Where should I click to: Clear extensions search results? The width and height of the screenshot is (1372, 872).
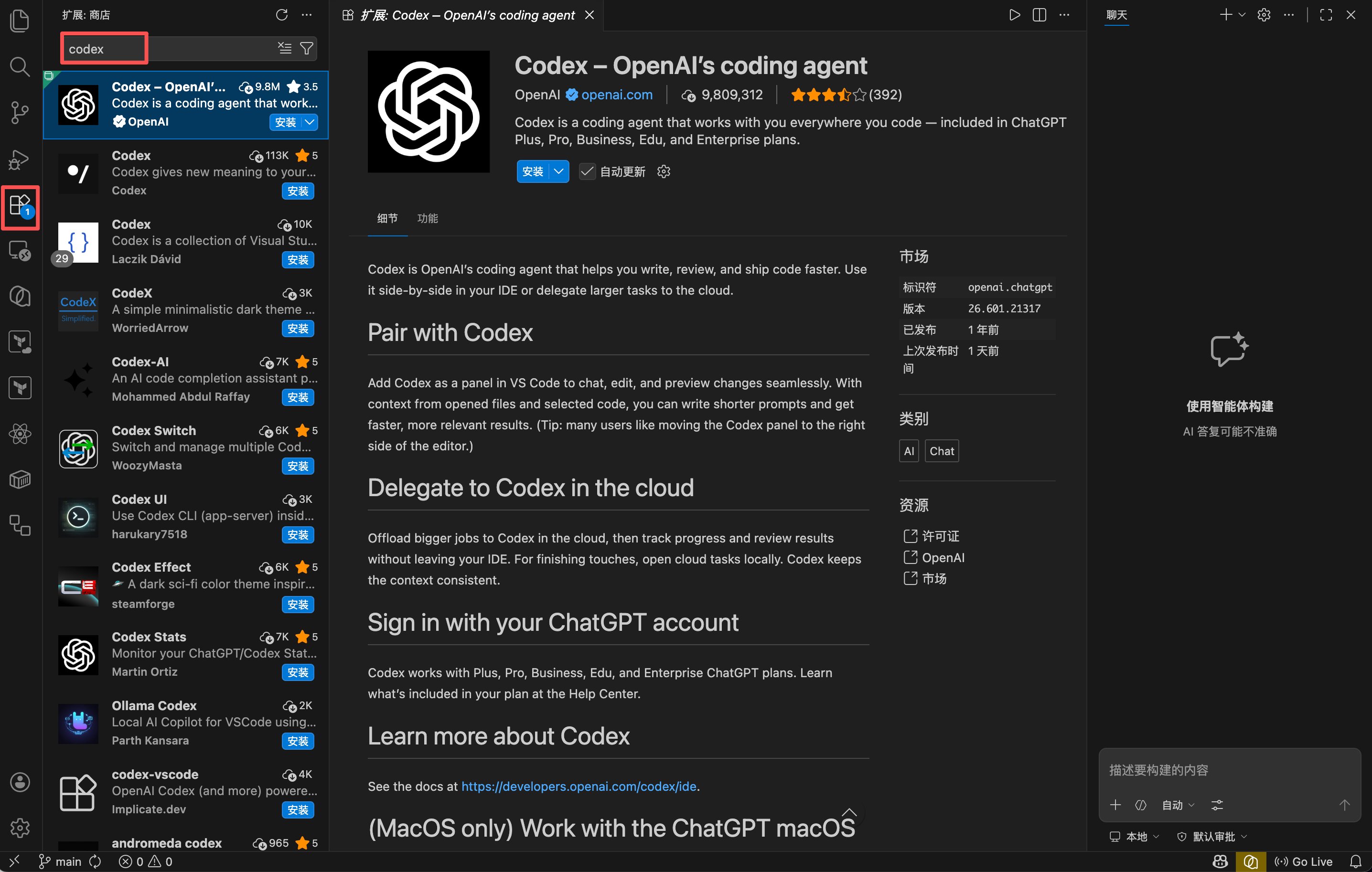point(284,48)
